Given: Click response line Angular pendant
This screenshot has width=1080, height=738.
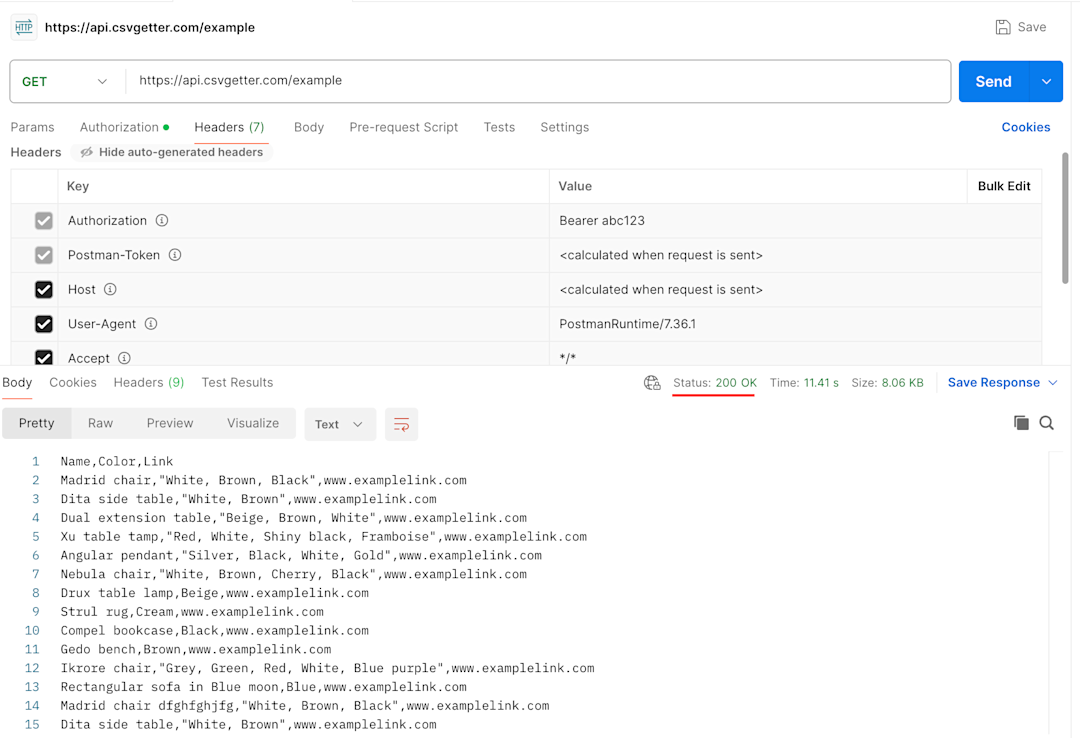Looking at the screenshot, I should [x=301, y=555].
